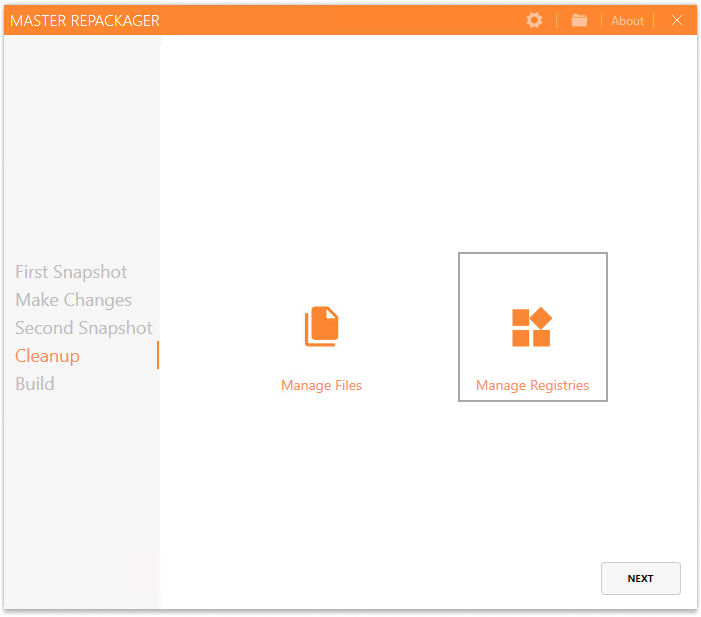The image size is (701, 617).
Task: Open settings via the gear icon
Action: (534, 20)
